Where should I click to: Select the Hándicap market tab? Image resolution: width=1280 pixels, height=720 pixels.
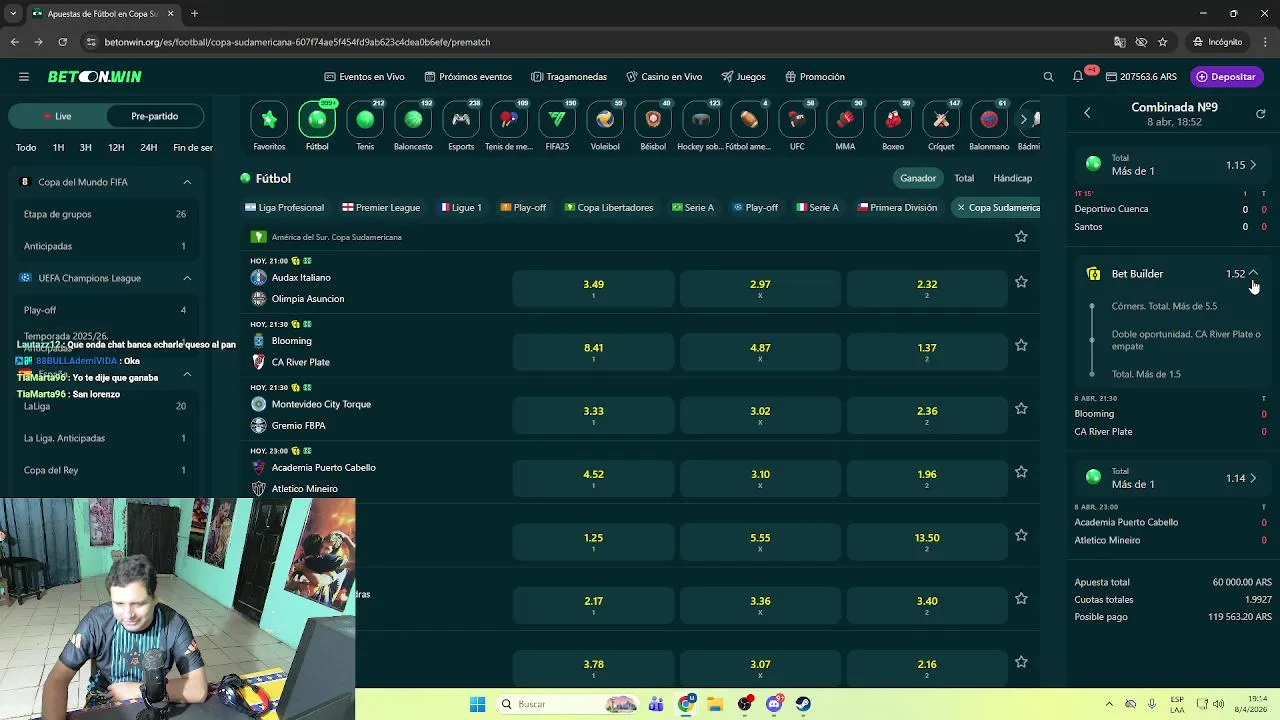(x=1012, y=178)
